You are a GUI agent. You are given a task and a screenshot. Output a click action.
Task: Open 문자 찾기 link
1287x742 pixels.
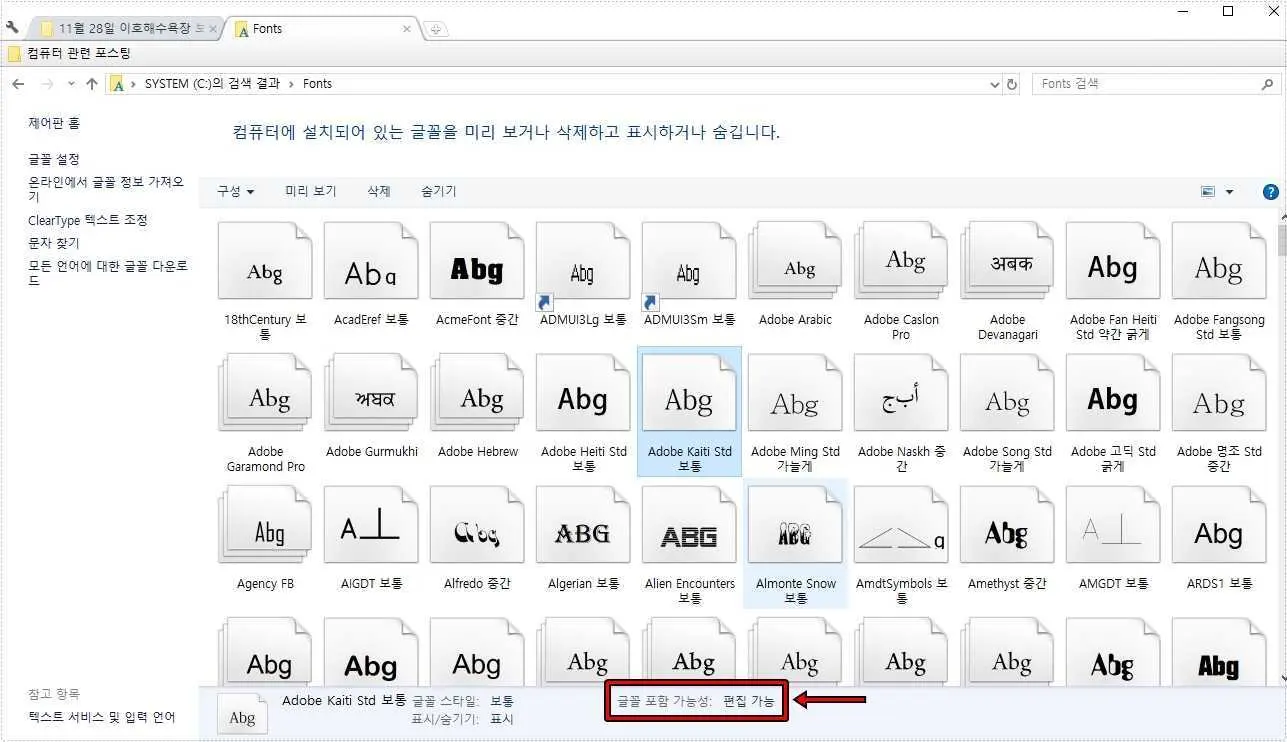point(54,243)
